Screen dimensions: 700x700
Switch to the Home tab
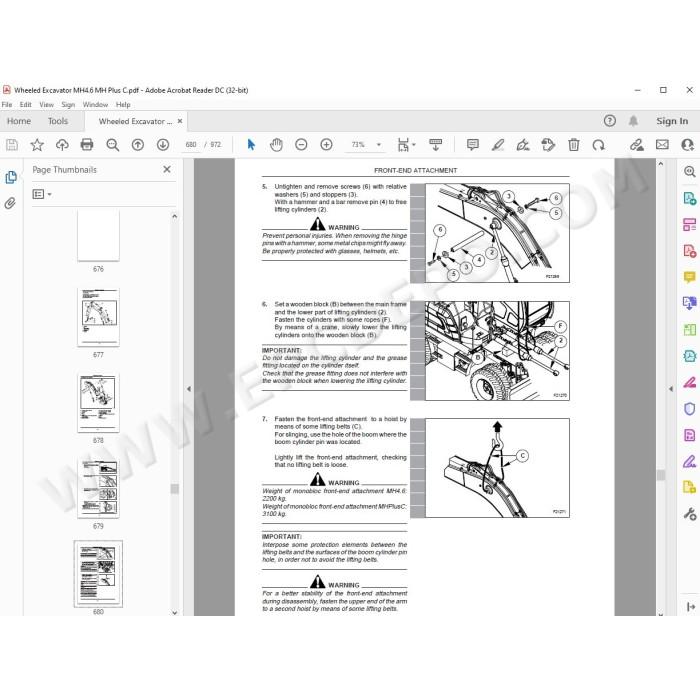(19, 121)
